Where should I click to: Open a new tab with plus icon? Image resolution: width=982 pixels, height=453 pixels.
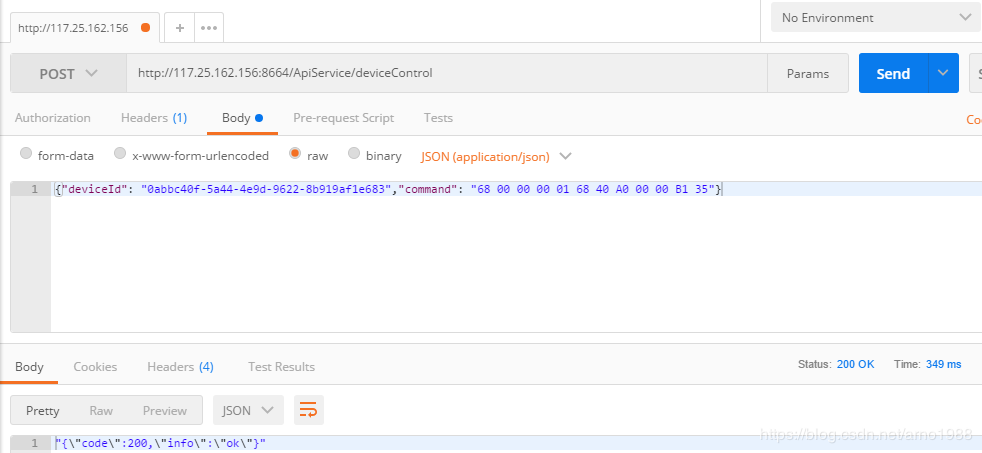(180, 28)
